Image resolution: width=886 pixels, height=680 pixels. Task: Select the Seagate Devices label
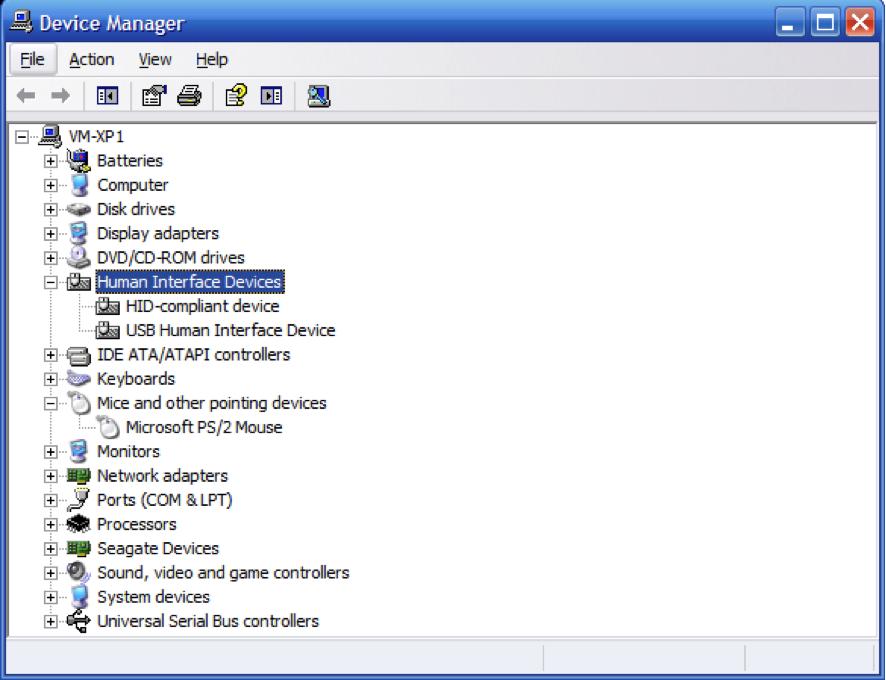pos(158,548)
